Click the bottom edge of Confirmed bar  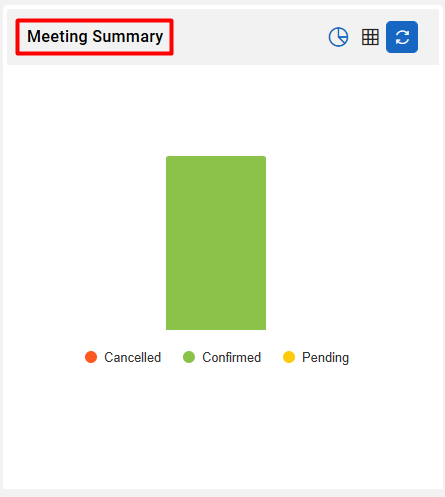point(216,329)
